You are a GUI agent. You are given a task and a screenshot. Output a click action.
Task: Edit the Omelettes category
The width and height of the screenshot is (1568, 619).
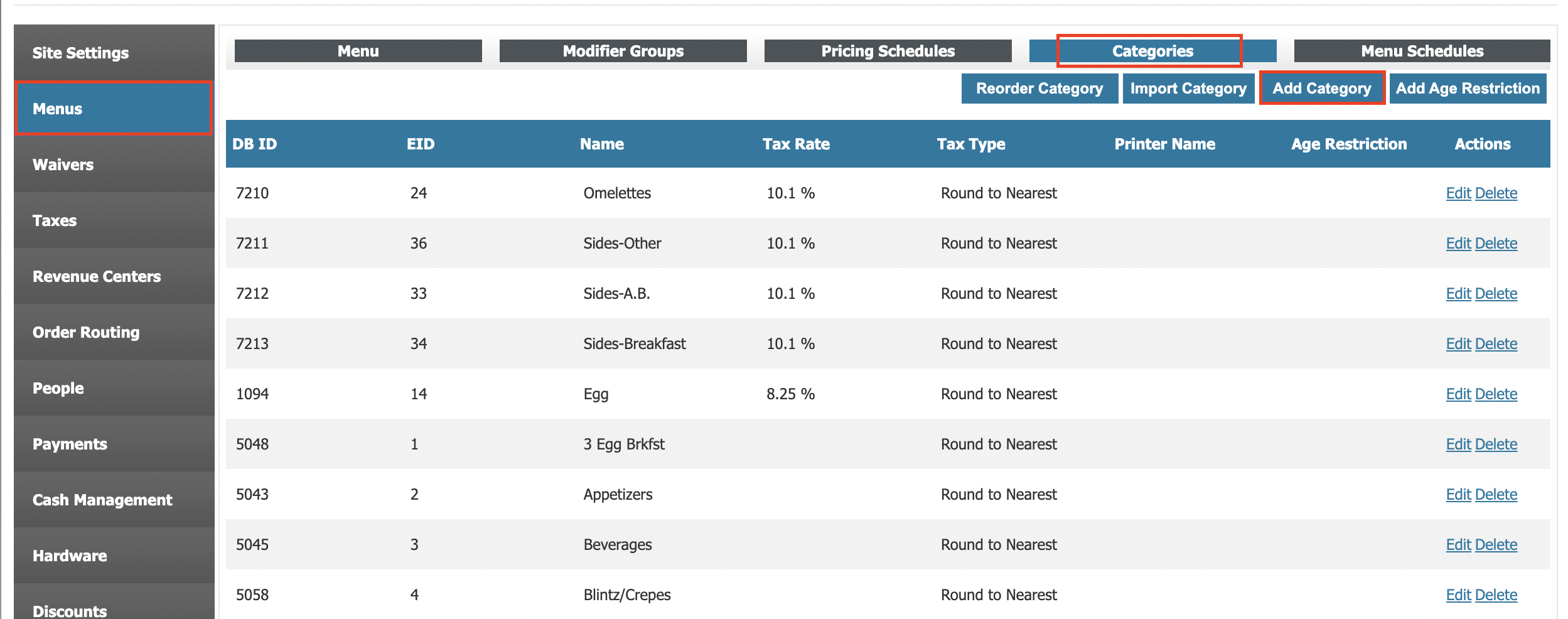coord(1458,193)
